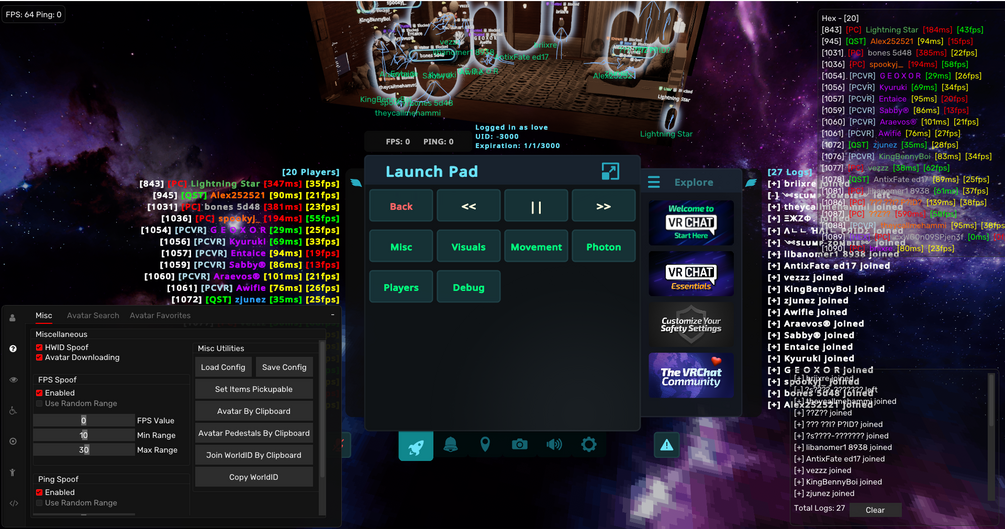Minimize the Misc config panel
The width and height of the screenshot is (1005, 529).
click(x=332, y=315)
